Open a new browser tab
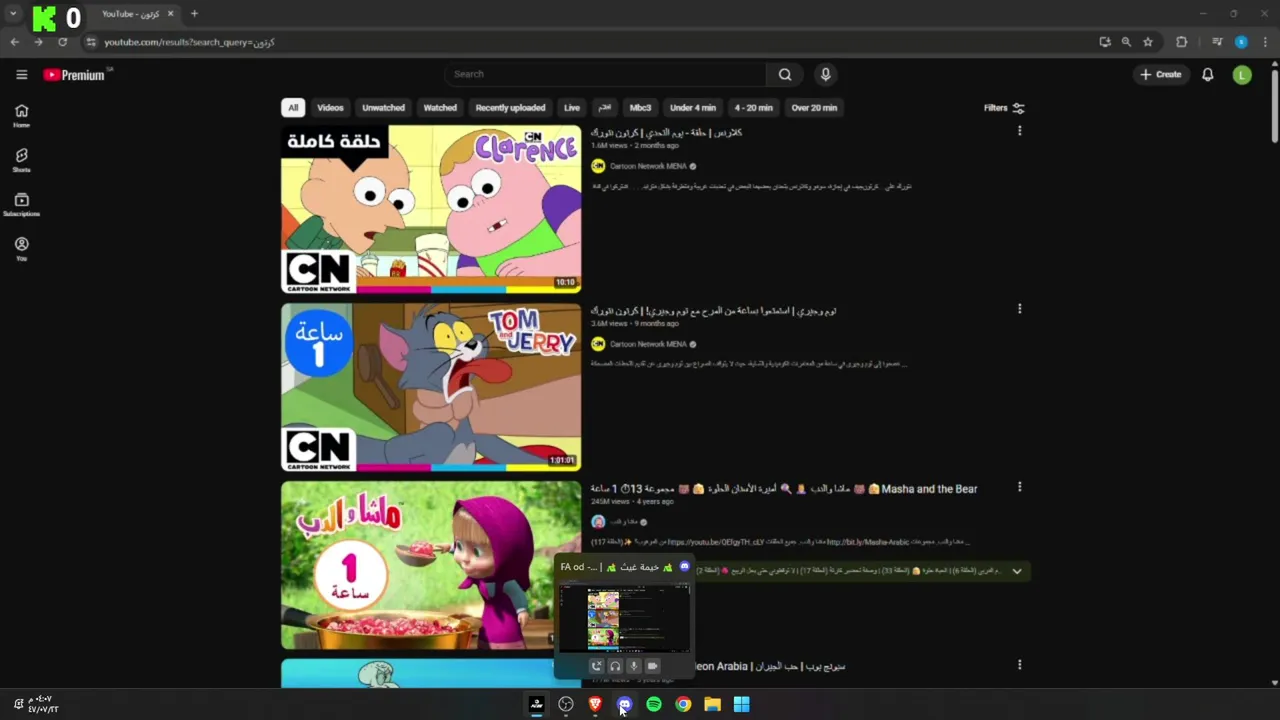The height and width of the screenshot is (720, 1280). click(194, 14)
